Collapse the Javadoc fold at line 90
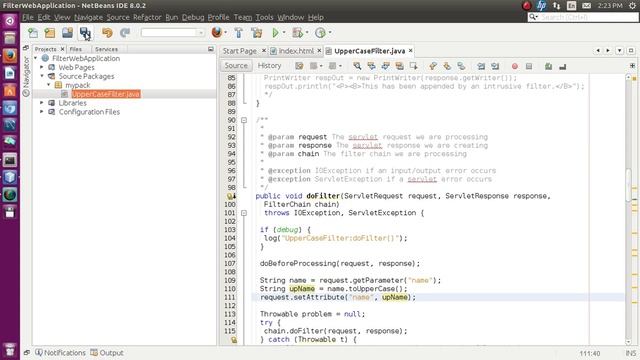This screenshot has width=640, height=360. [x=244, y=120]
